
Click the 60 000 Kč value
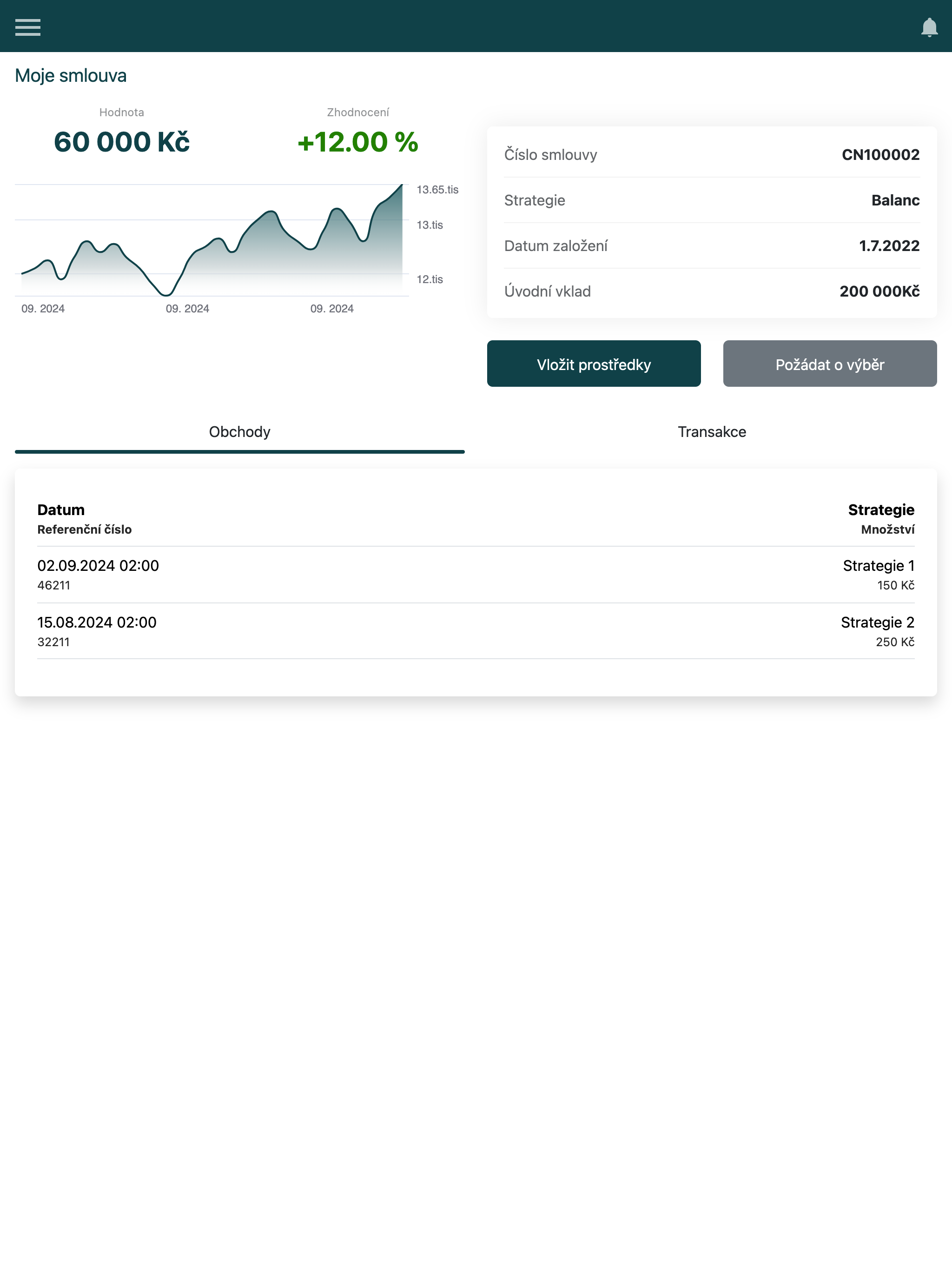[x=122, y=142]
